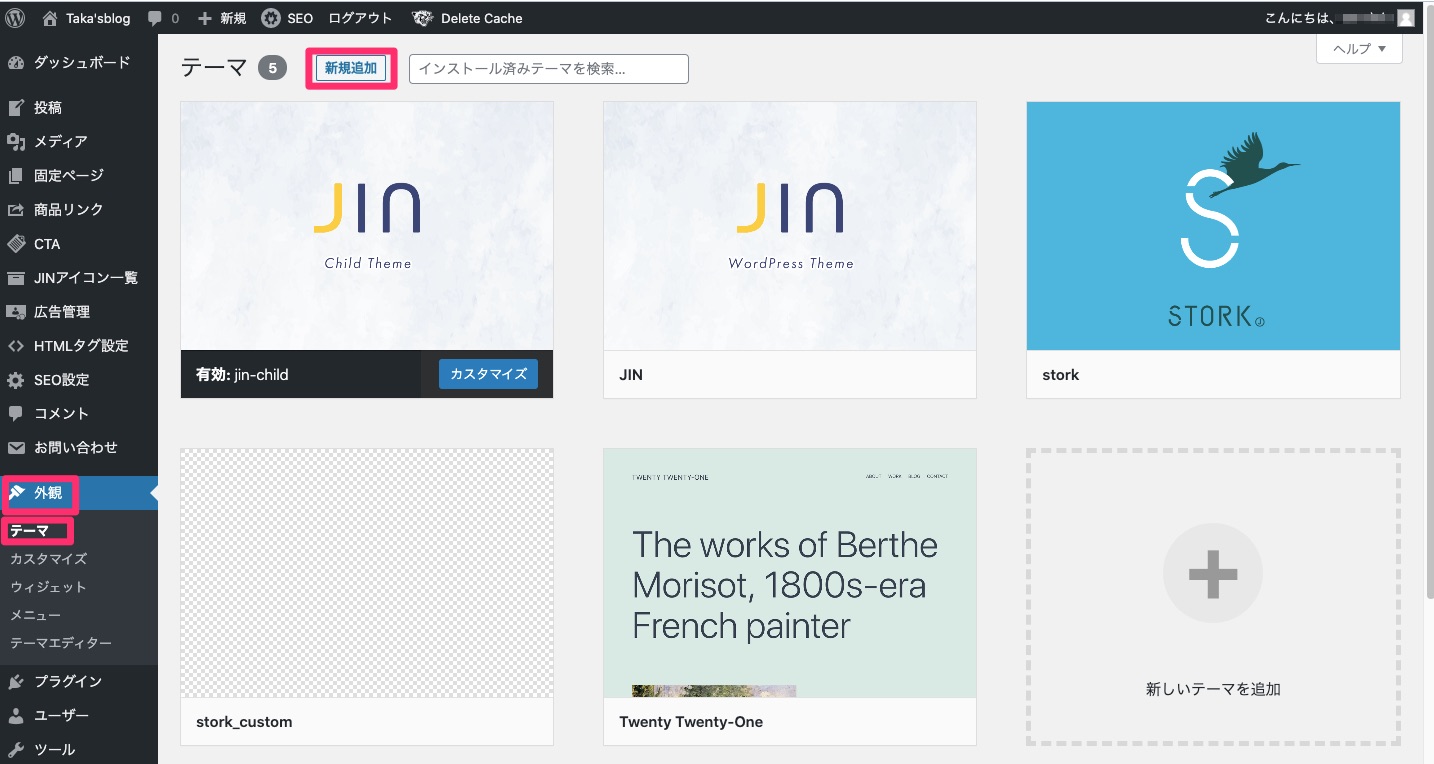
Task: Open the ウィジェット submenu item
Action: 48,587
